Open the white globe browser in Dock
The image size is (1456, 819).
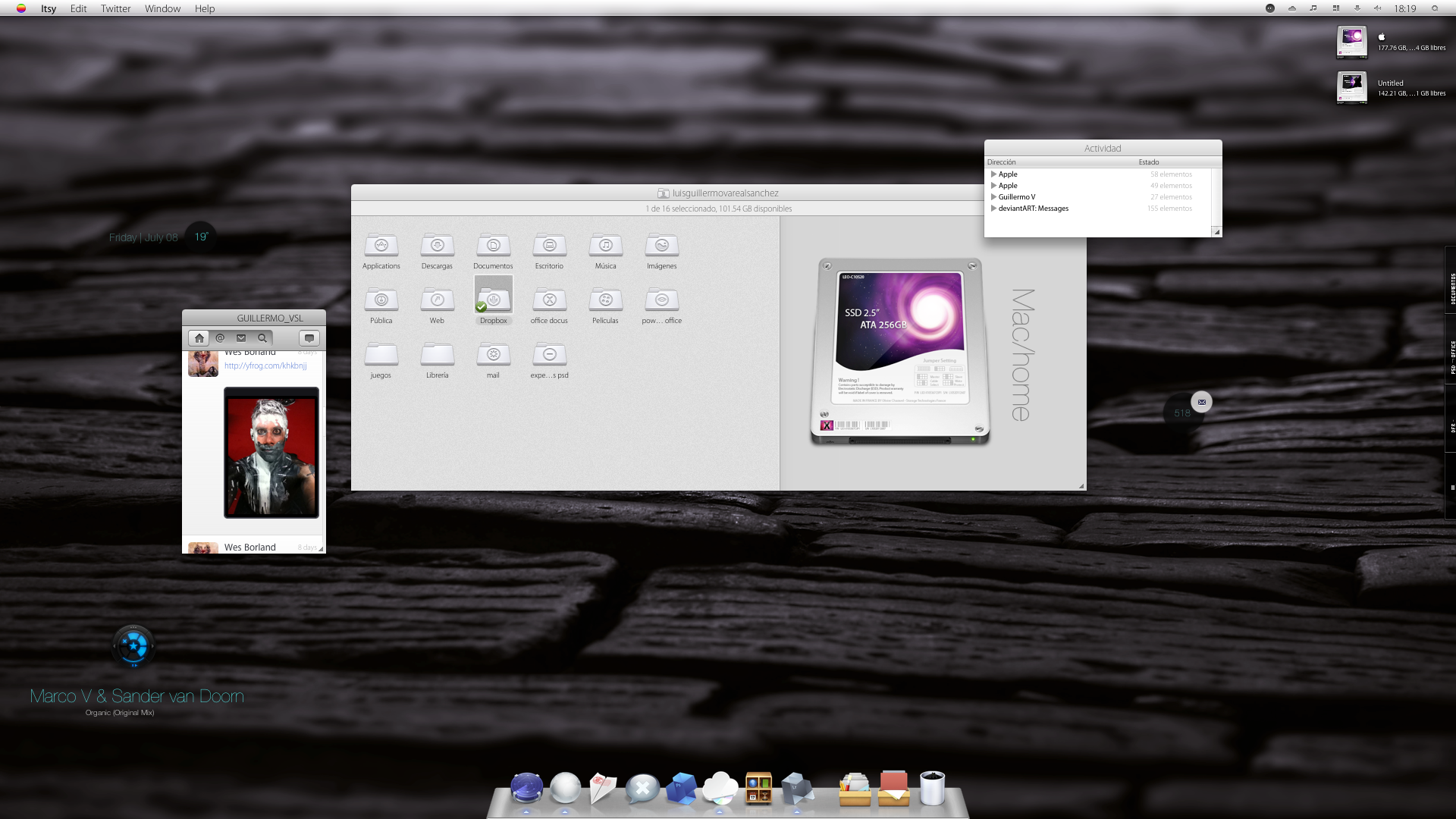tap(565, 789)
